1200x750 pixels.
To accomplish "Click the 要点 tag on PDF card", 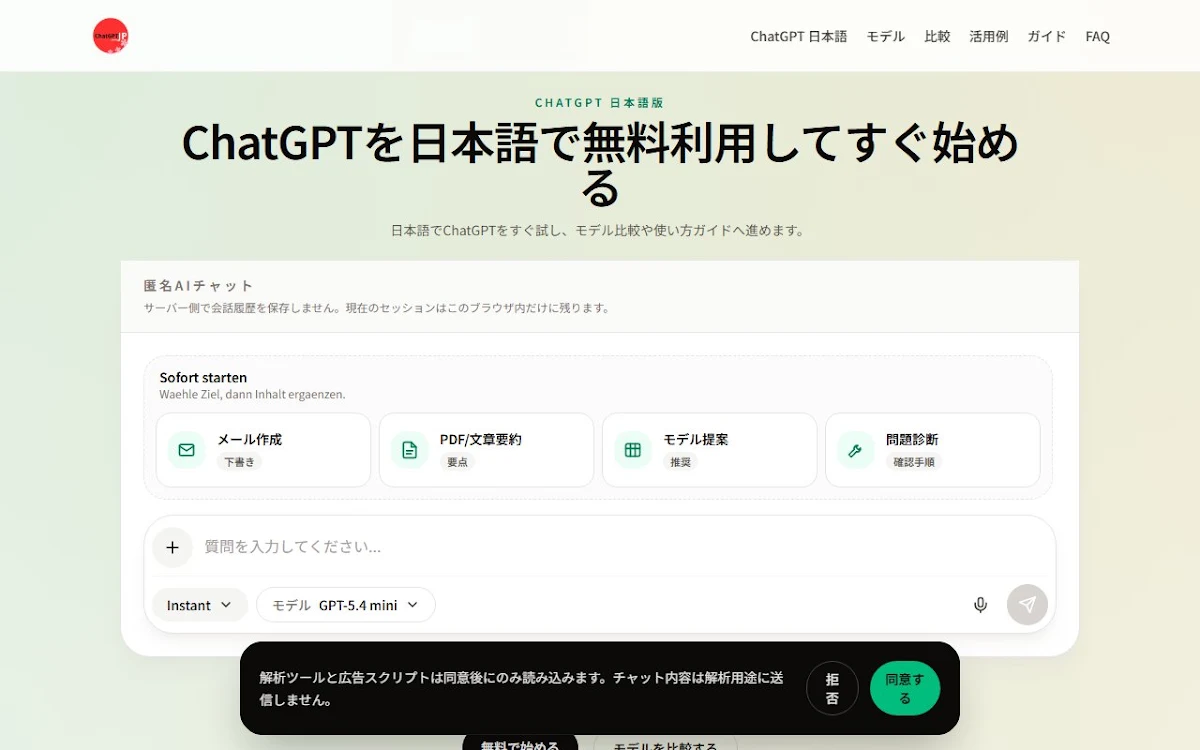I will pyautogui.click(x=457, y=462).
